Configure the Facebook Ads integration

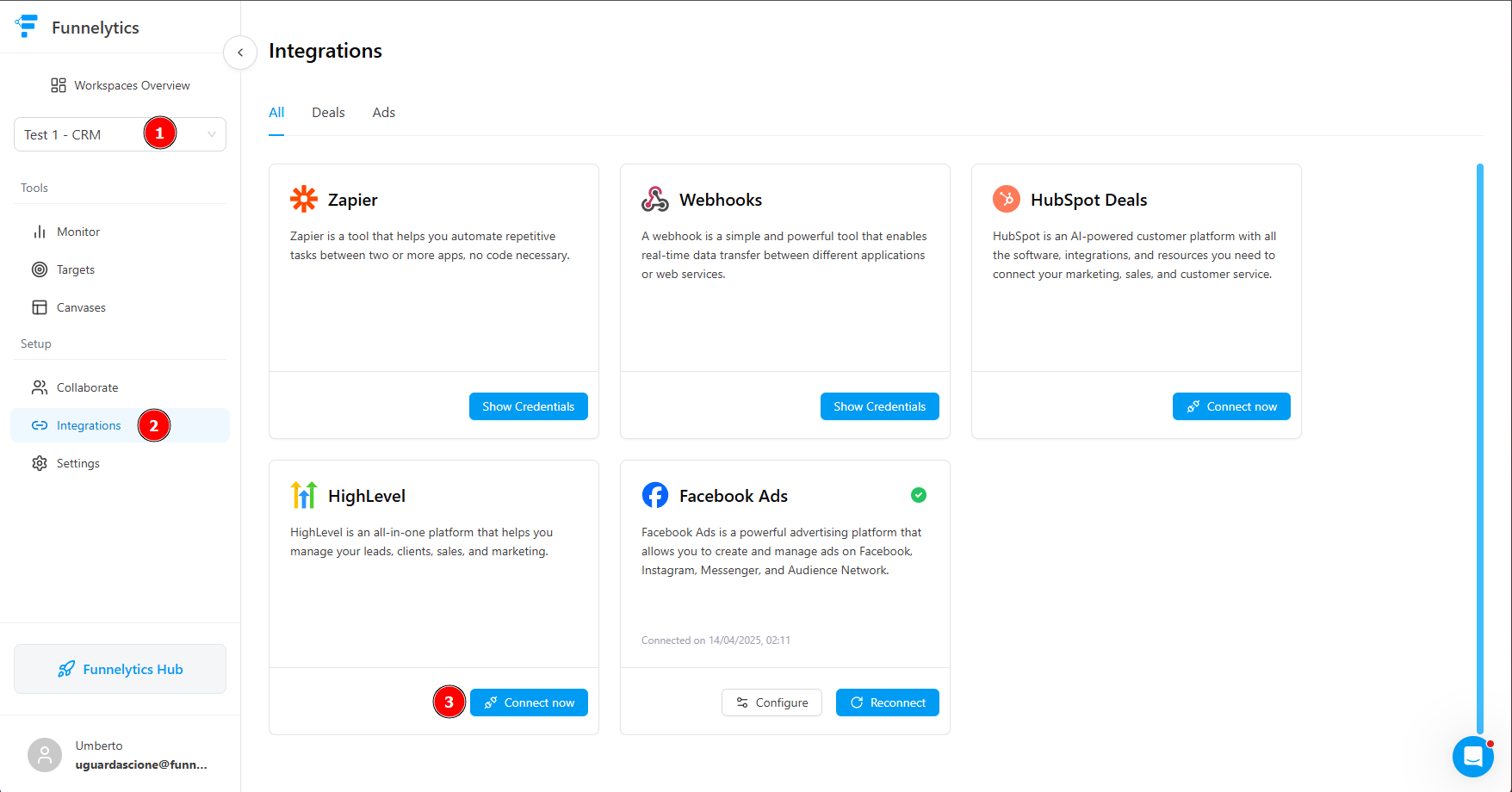771,702
